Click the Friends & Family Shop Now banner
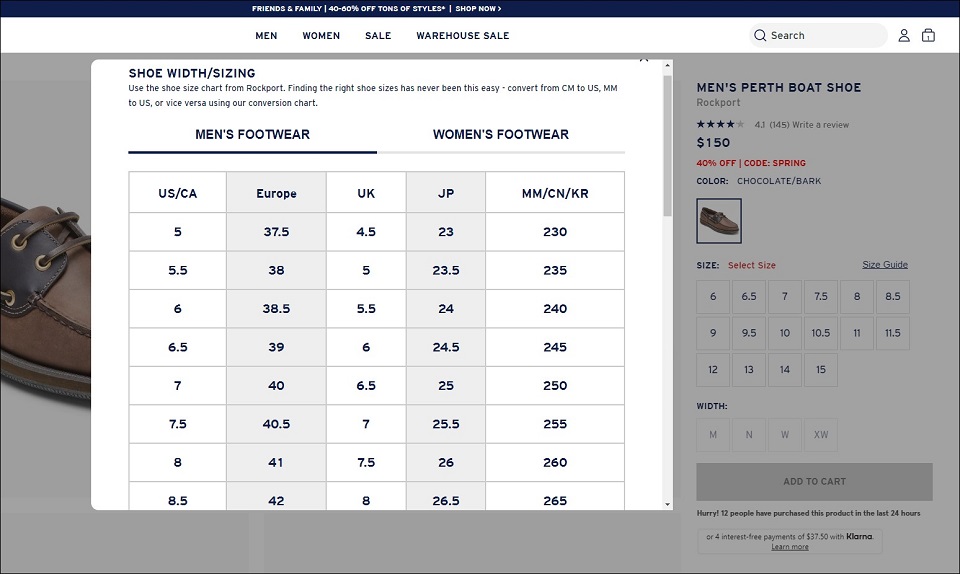Screen dimensions: 960x574 click(x=377, y=9)
